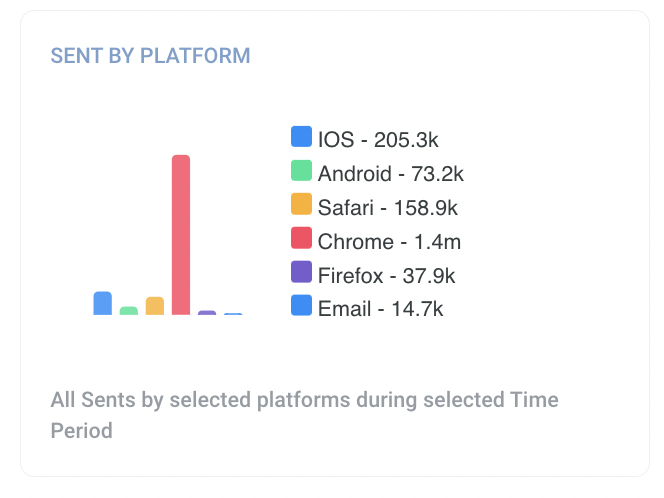Screen dimensions: 664x498
Task: Toggle the "Android - 73.2k" legend label
Action: tap(391, 173)
